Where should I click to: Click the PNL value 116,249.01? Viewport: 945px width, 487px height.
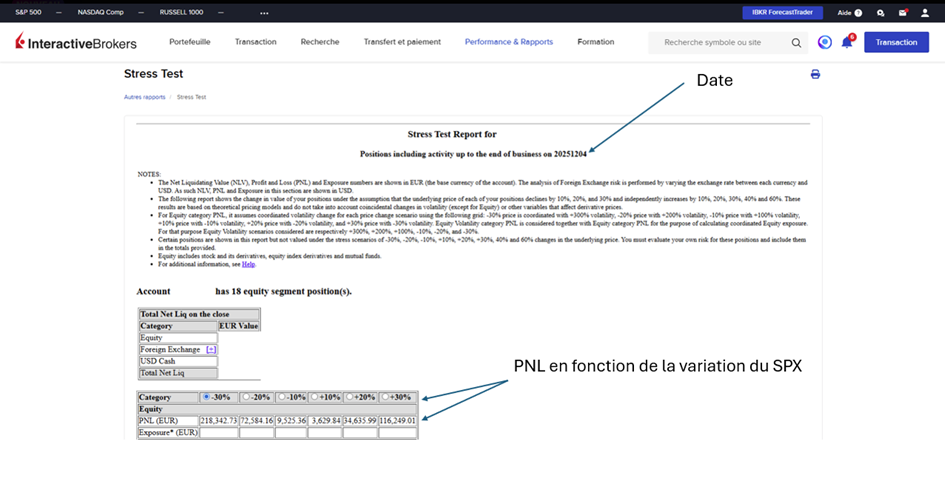397,421
